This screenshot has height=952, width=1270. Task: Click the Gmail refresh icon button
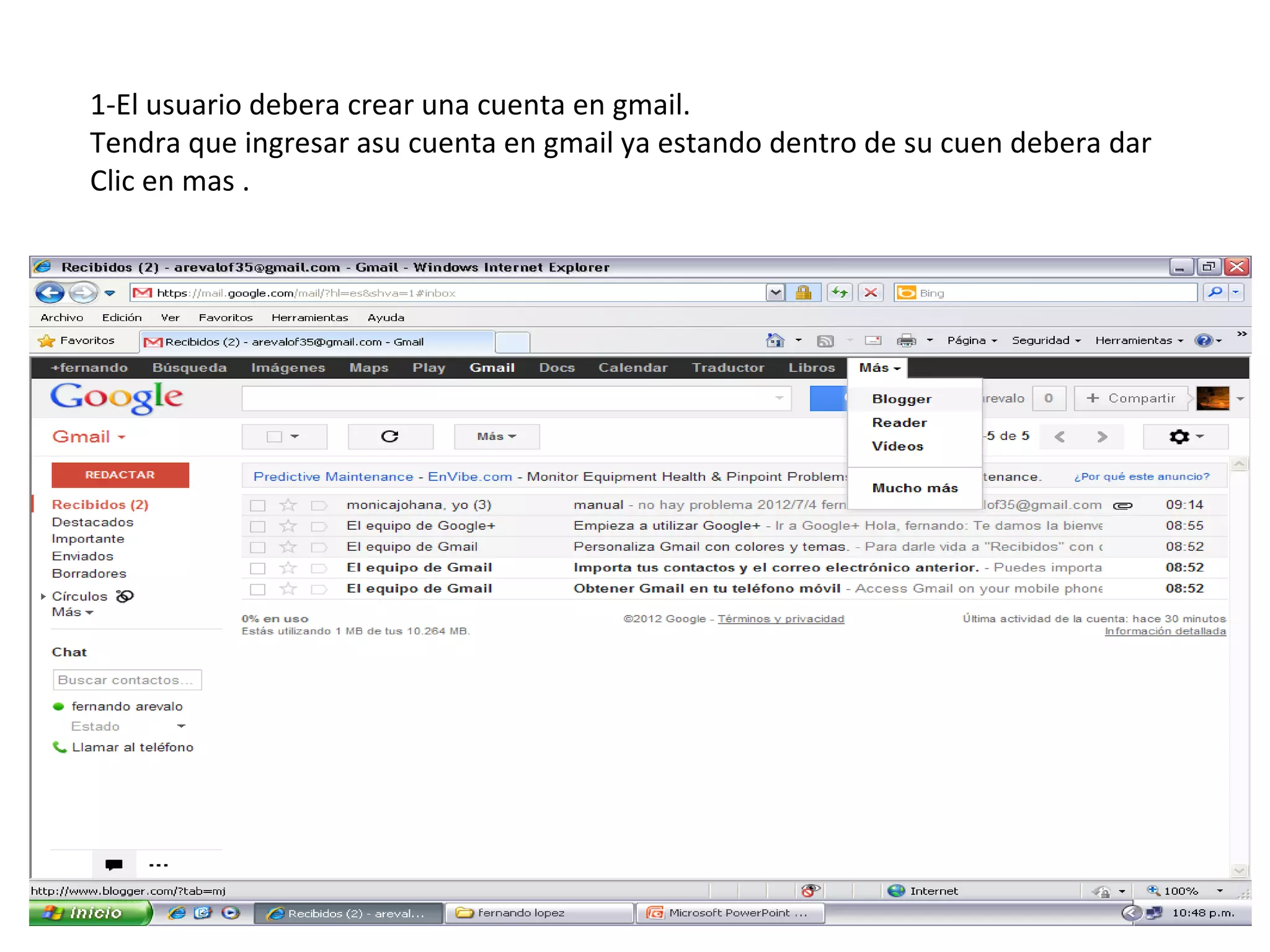pos(389,436)
